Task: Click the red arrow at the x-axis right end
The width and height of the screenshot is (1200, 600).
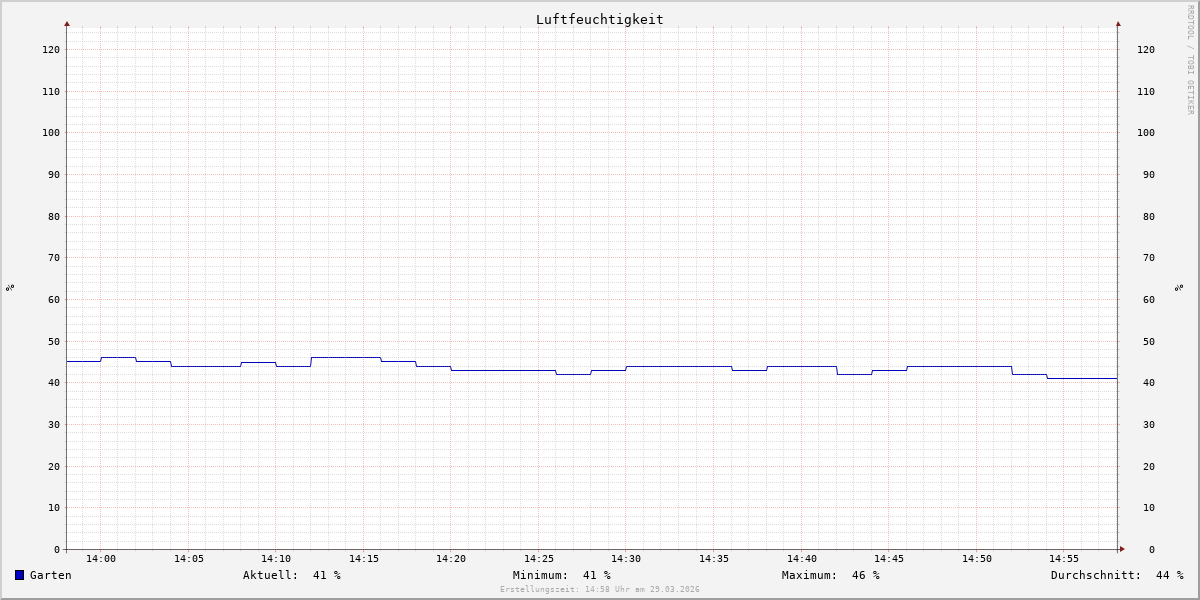Action: (x=1122, y=549)
